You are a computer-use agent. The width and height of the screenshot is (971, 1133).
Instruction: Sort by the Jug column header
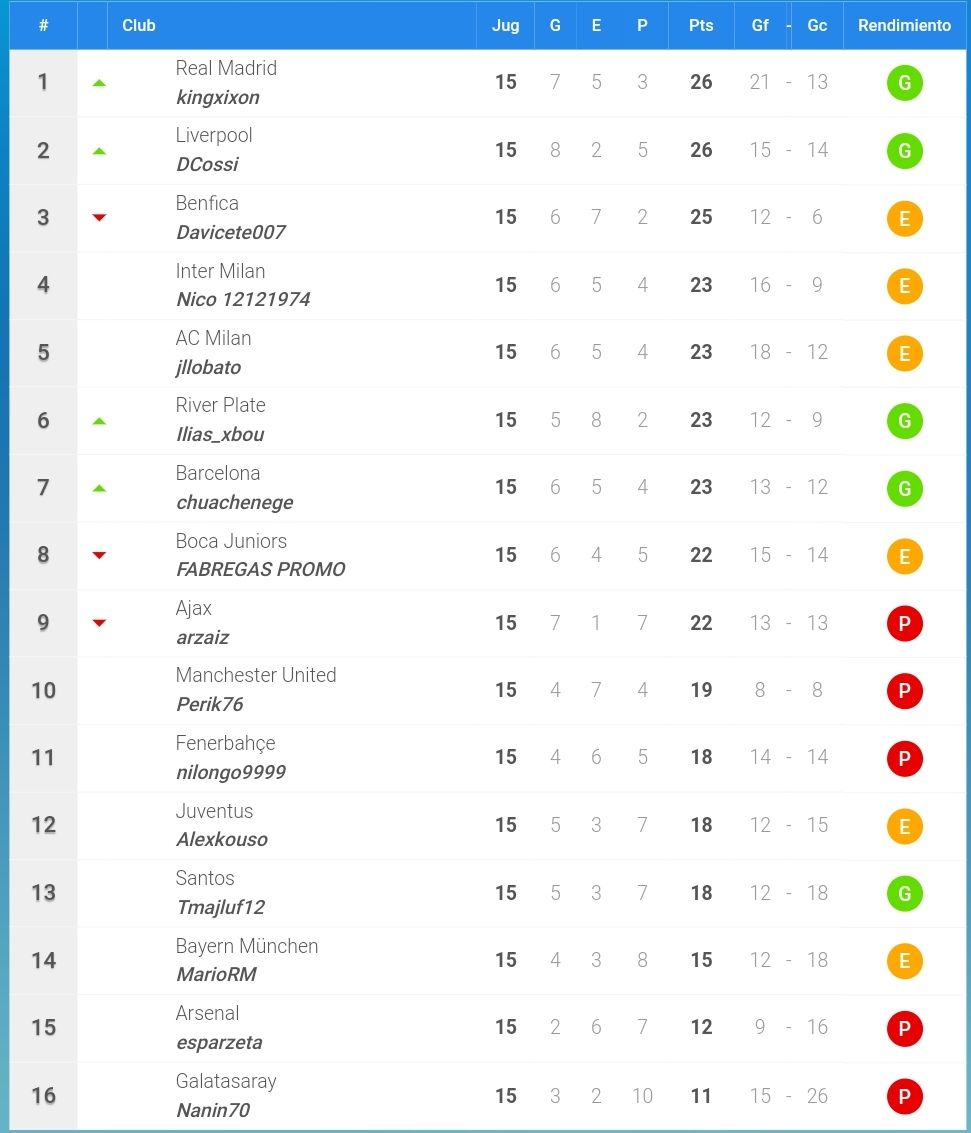[505, 25]
